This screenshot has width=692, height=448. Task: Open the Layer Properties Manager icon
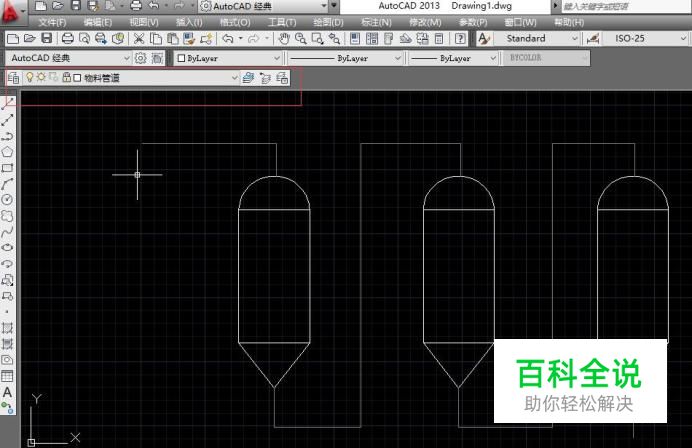click(x=13, y=78)
